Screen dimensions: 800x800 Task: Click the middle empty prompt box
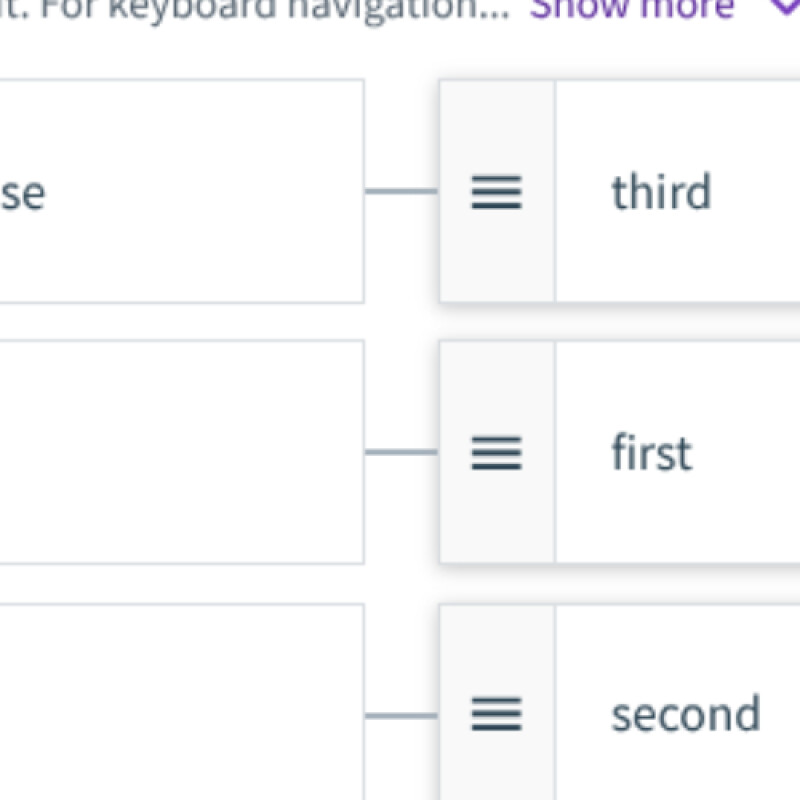180,452
